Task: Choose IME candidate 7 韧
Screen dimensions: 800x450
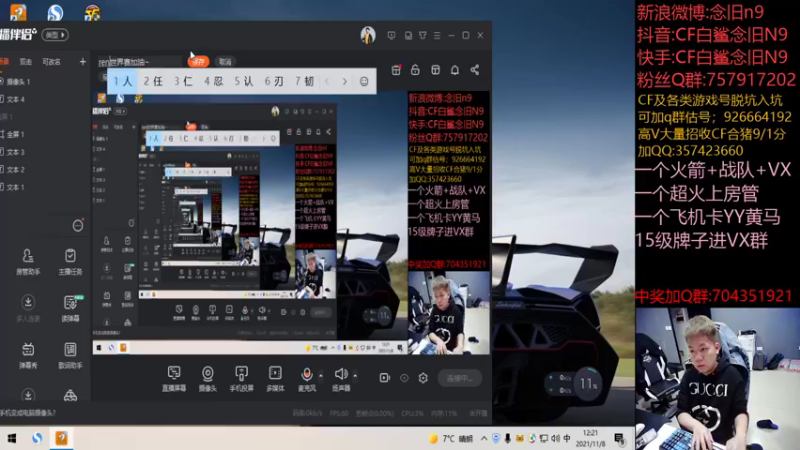Action: tap(304, 81)
